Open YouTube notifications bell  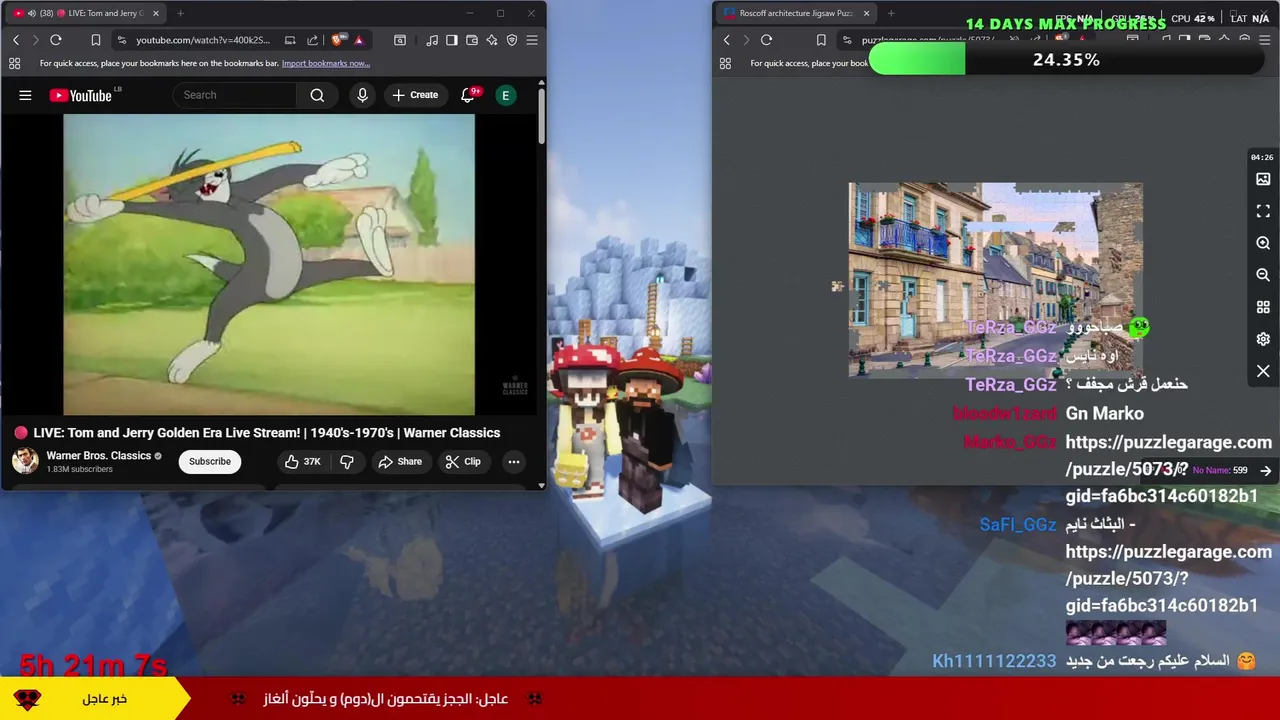tap(467, 95)
